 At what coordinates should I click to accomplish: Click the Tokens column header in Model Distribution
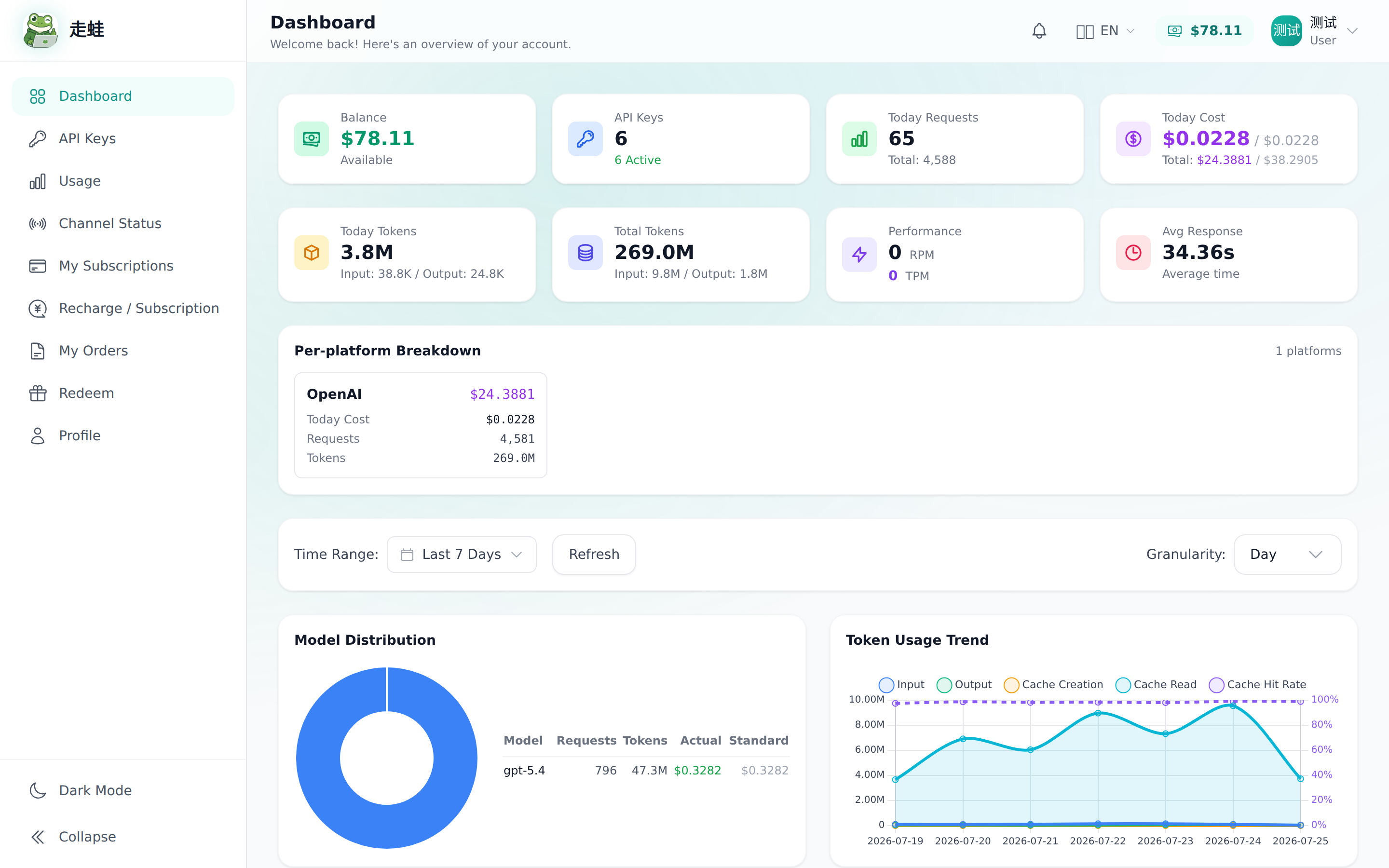(644, 741)
